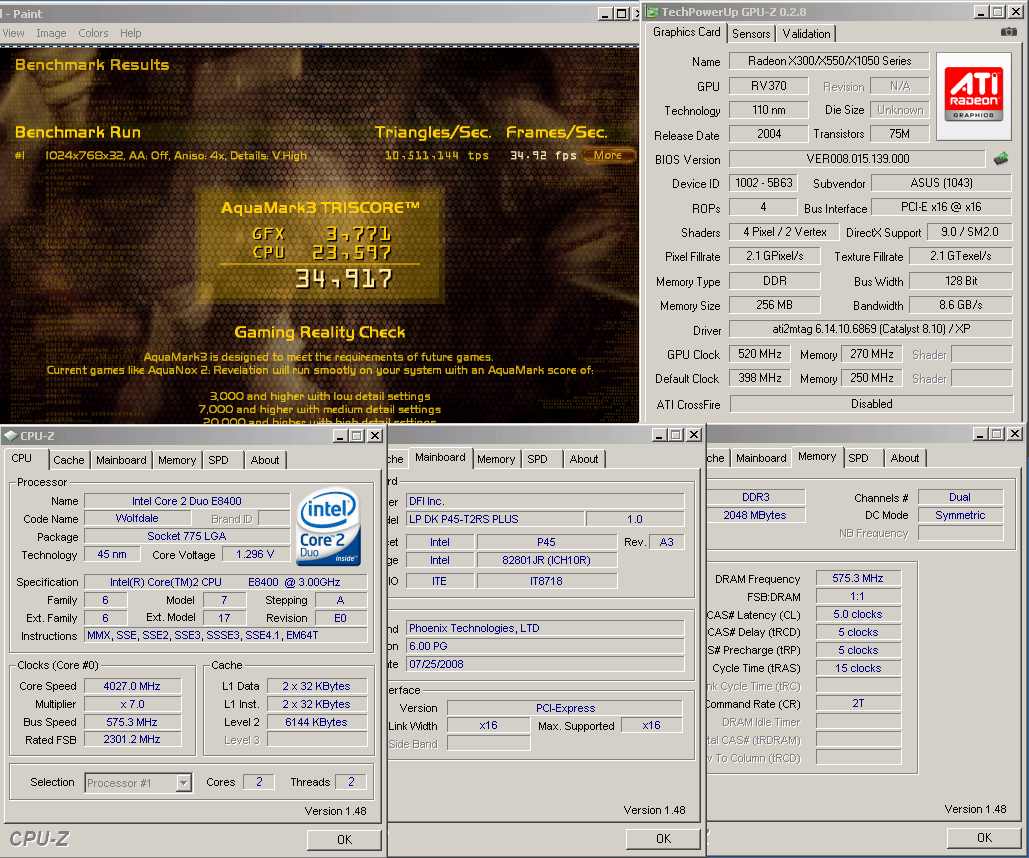Click the GPU Clock 520 MHz field

(x=759, y=354)
